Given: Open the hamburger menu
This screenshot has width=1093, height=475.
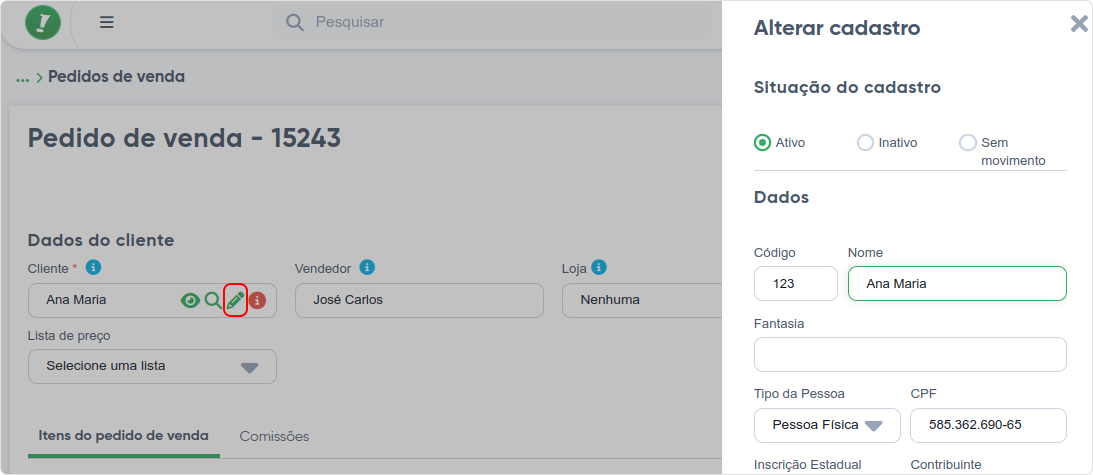Looking at the screenshot, I should point(107,22).
